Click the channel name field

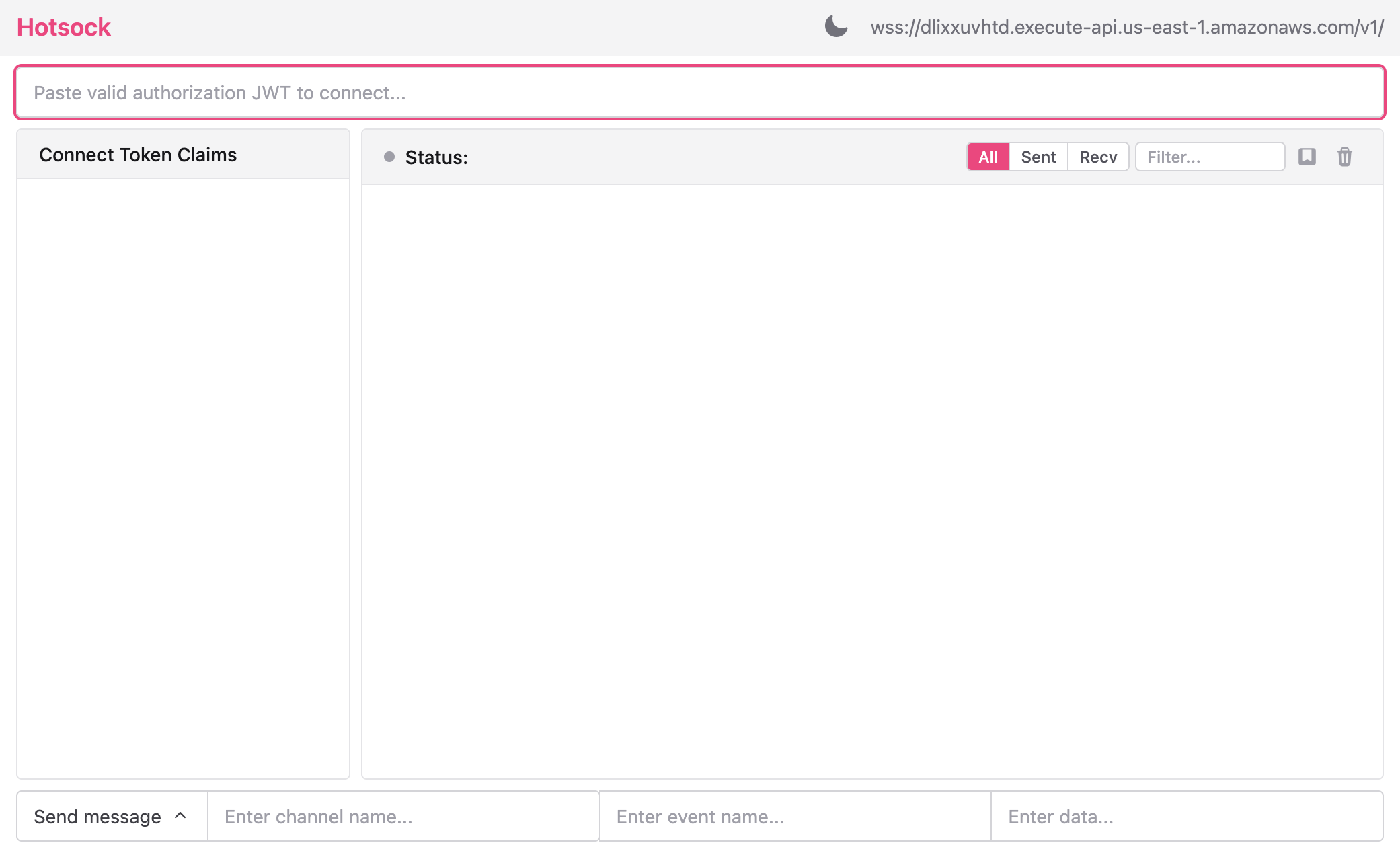402,816
